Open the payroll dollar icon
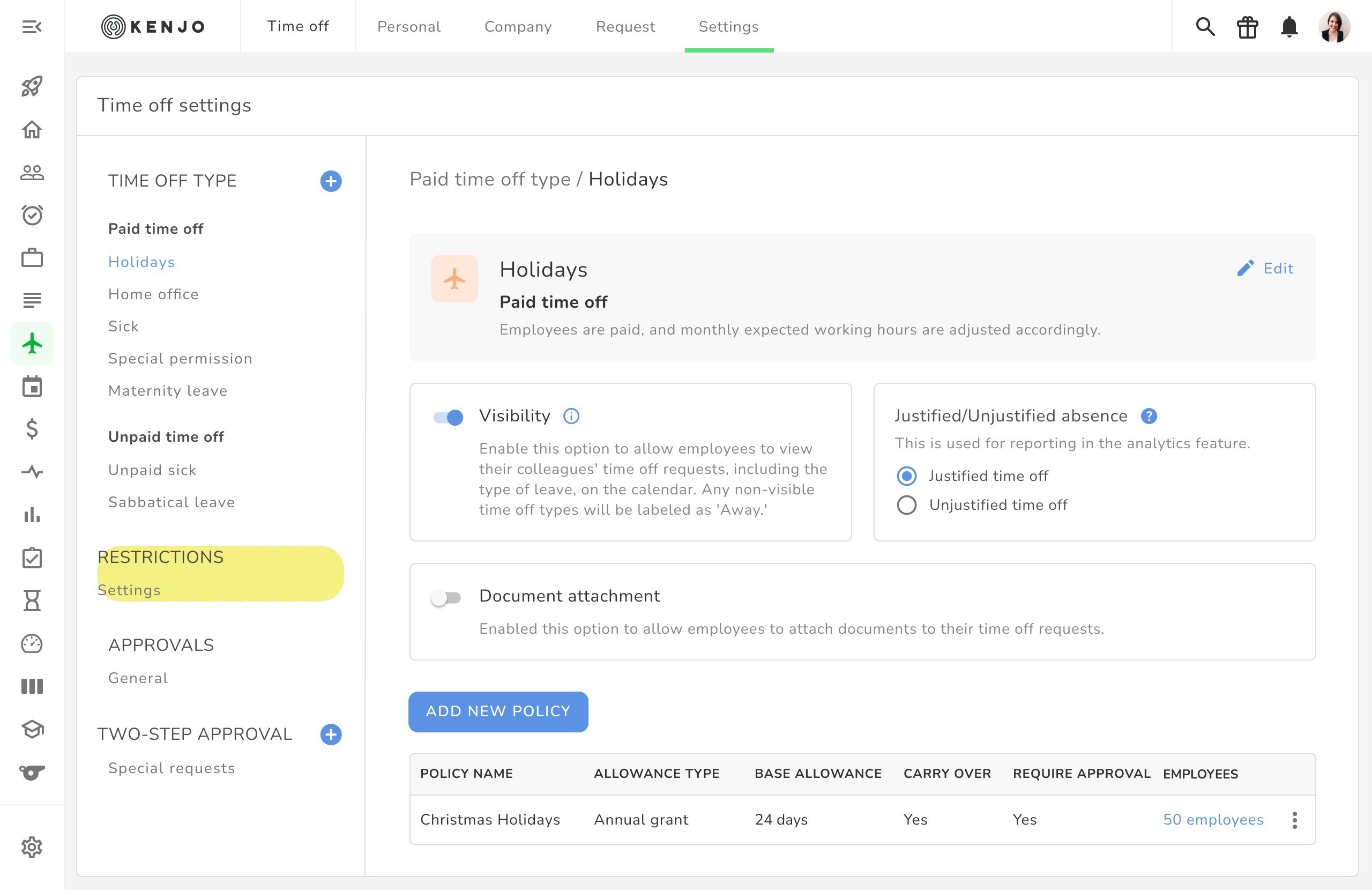This screenshot has height=890, width=1372. [32, 429]
